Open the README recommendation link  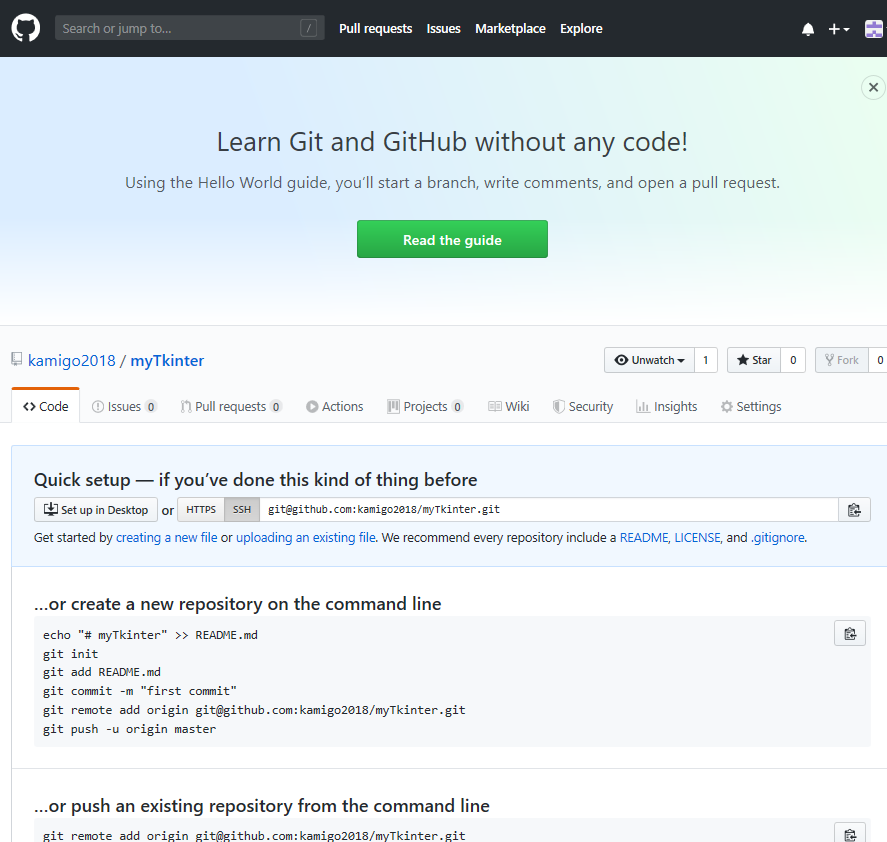(644, 537)
